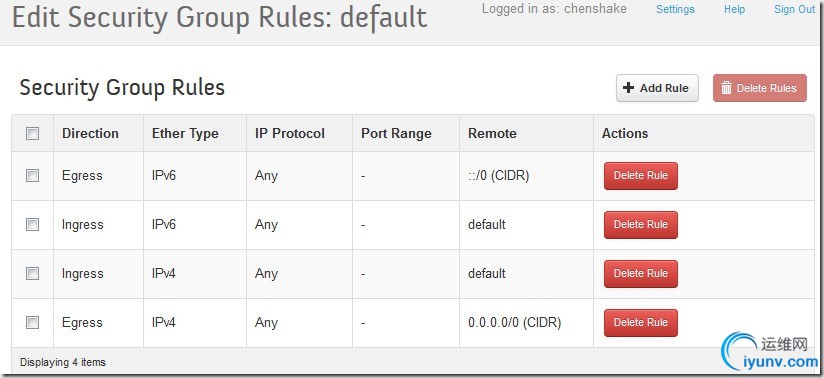Click the iyunv.com watermark logo
Image resolution: width=824 pixels, height=378 pixels.
770,351
